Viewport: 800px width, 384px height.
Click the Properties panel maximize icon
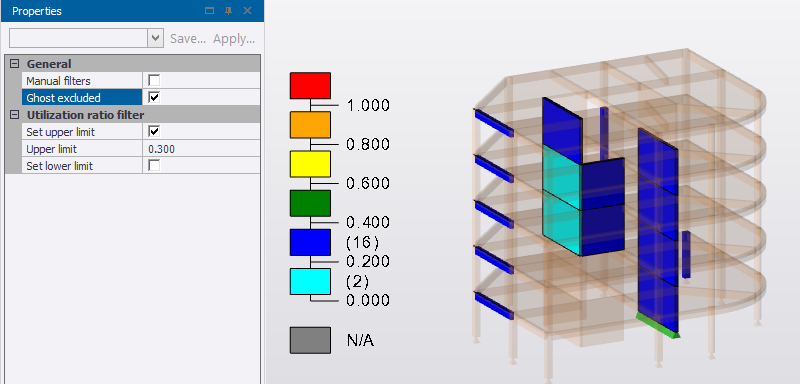tap(209, 11)
